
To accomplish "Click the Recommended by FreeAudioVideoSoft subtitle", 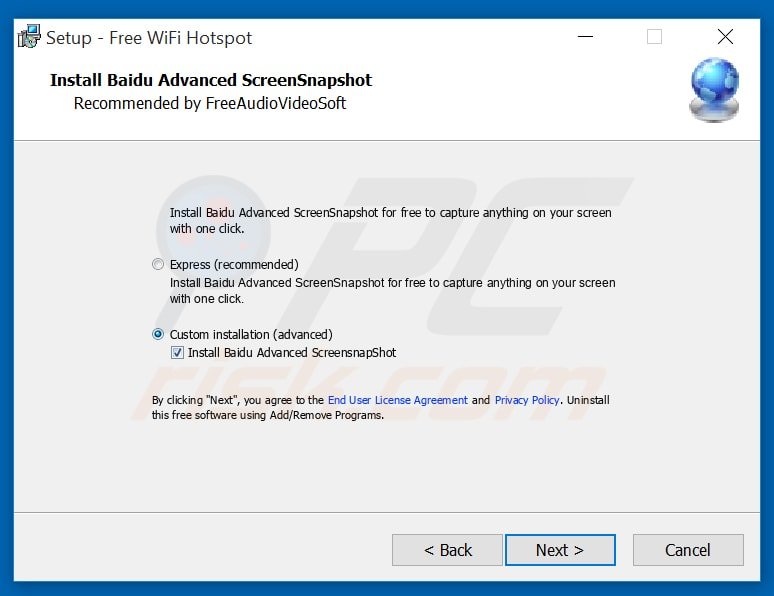I will point(210,103).
